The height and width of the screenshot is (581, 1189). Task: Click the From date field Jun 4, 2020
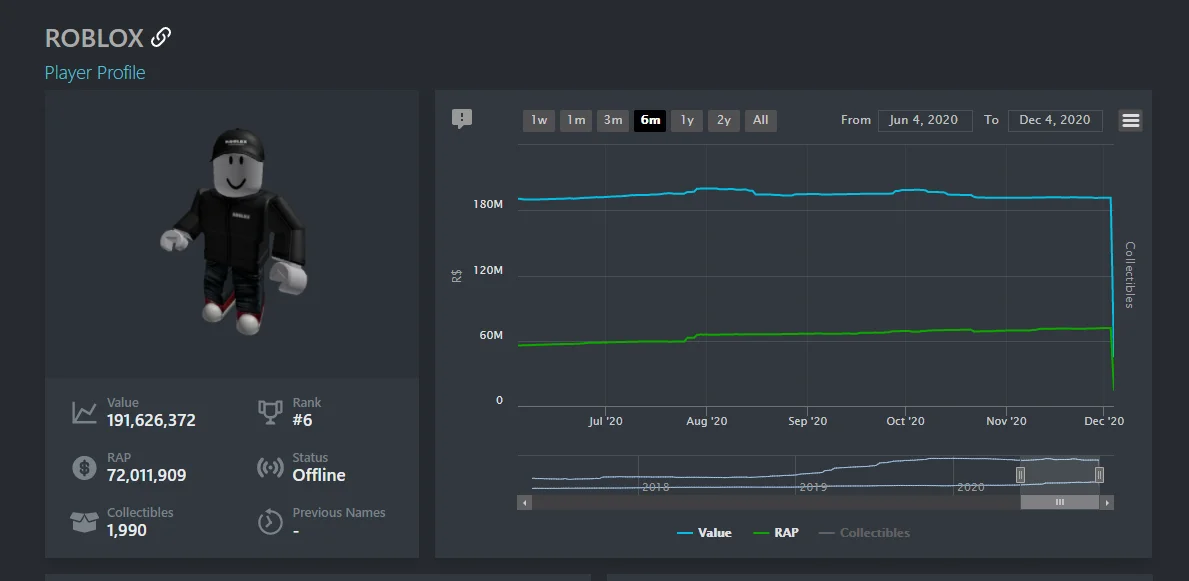click(925, 120)
